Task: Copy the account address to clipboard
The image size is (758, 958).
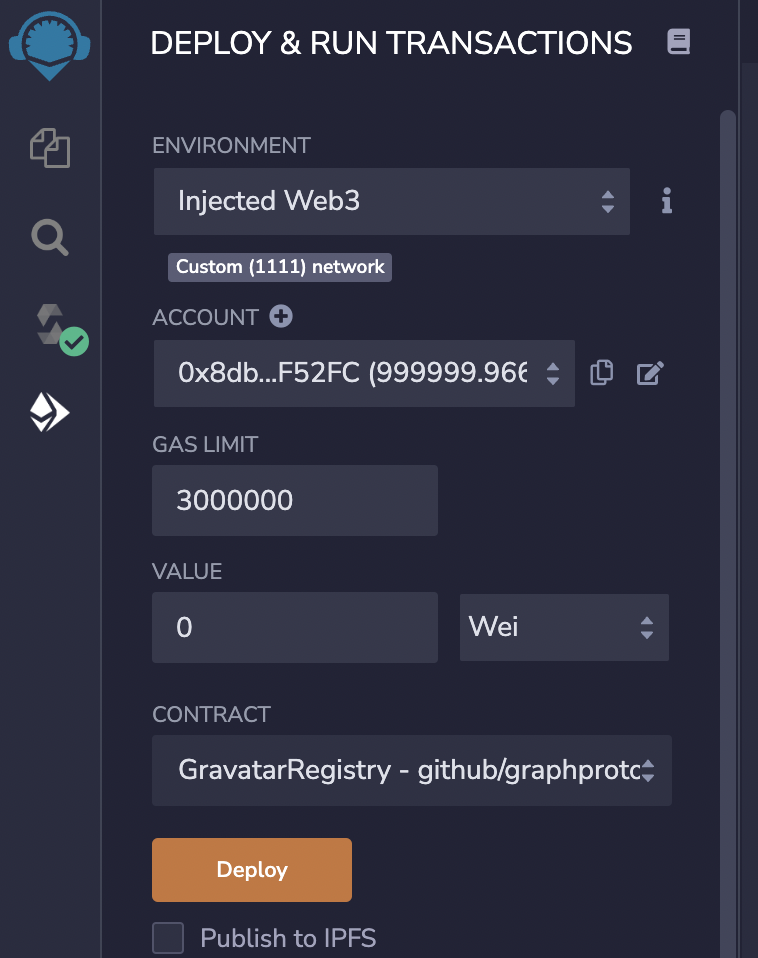Action: click(602, 373)
